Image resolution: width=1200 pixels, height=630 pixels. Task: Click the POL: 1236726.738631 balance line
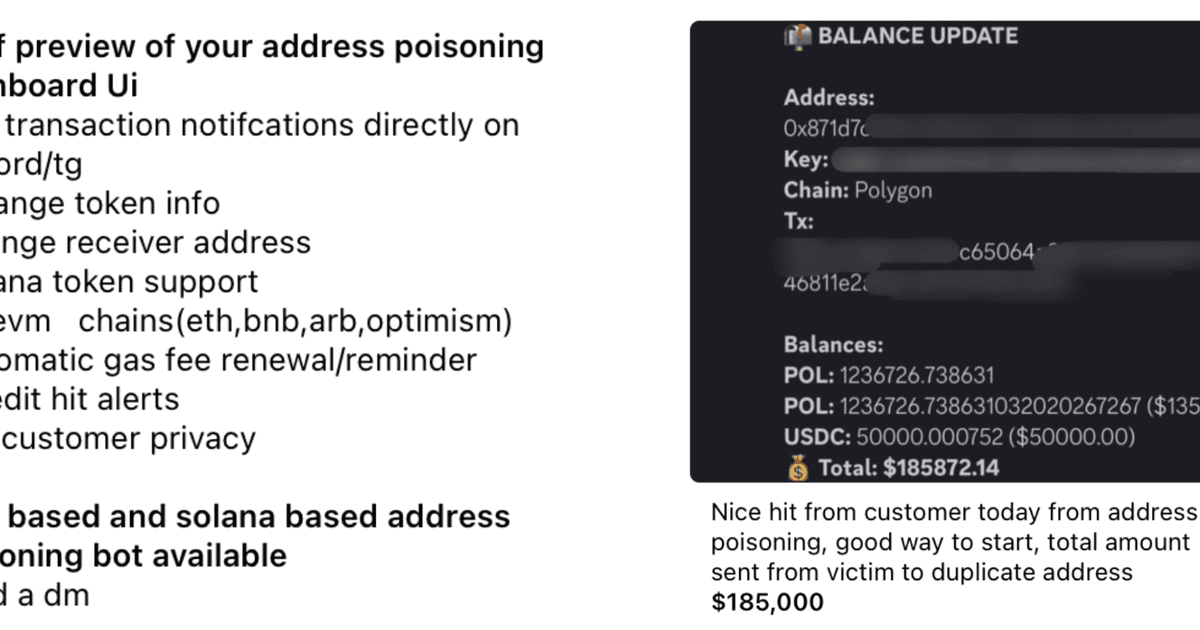(890, 377)
